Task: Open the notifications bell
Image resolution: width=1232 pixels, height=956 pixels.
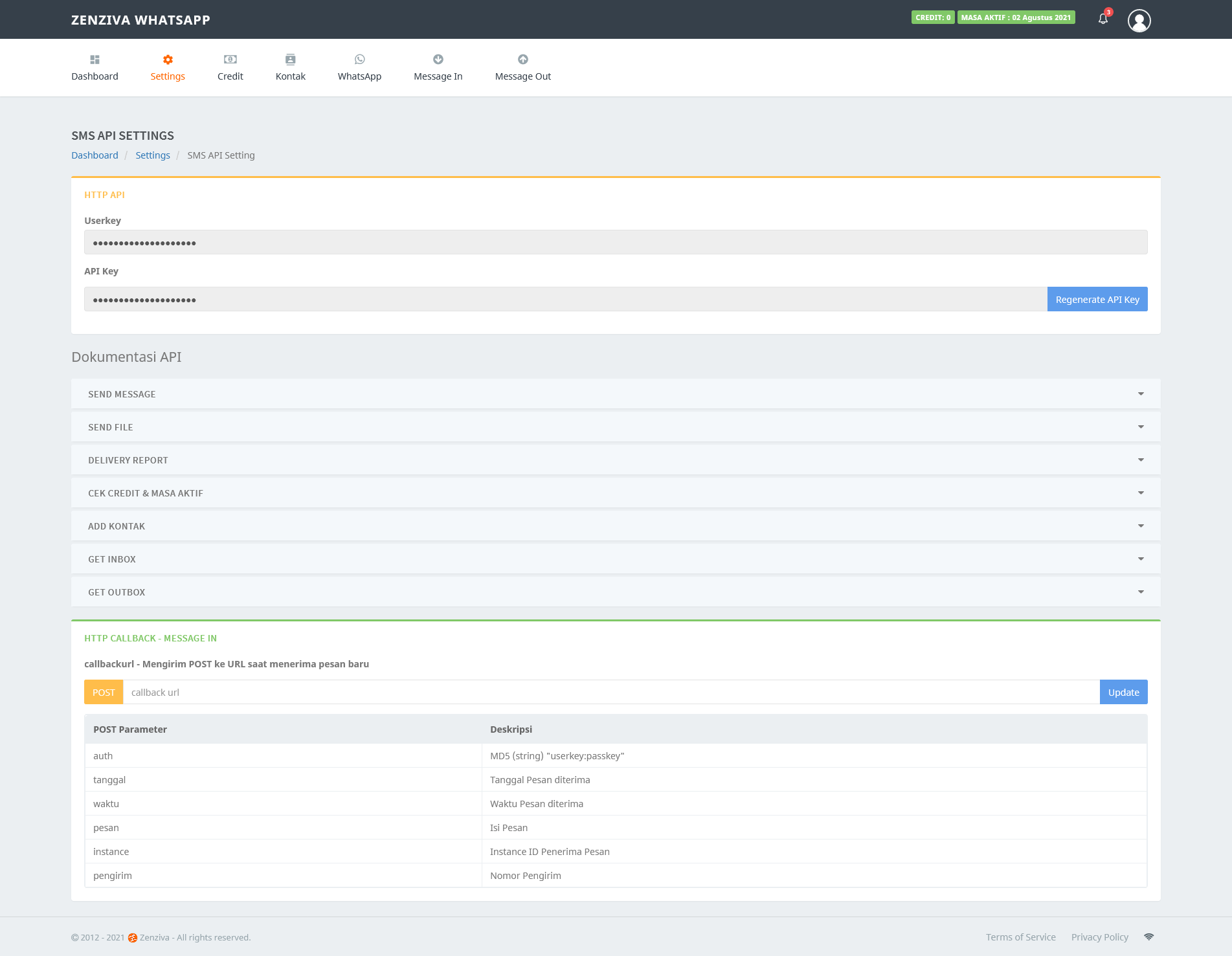Action: click(1103, 19)
